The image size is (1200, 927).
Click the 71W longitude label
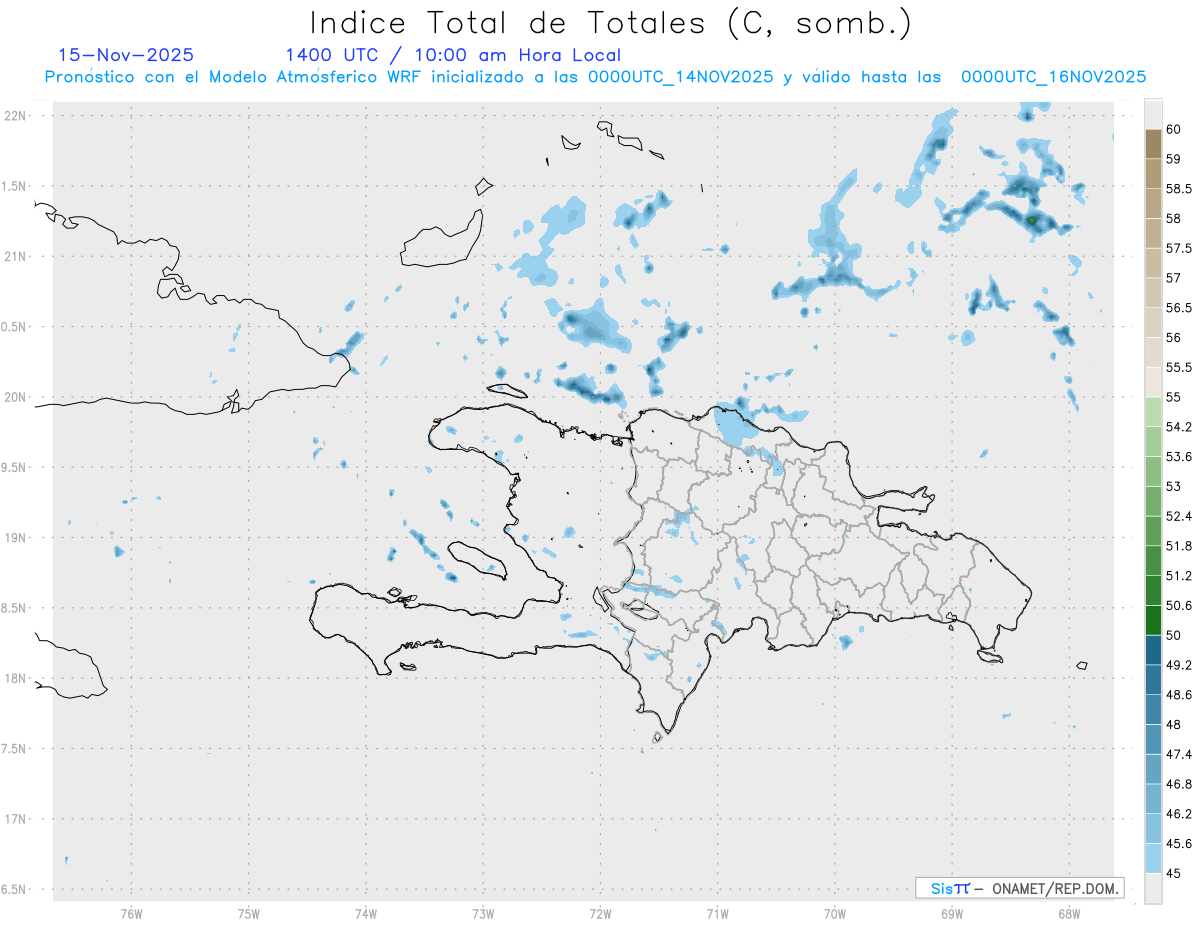[717, 913]
